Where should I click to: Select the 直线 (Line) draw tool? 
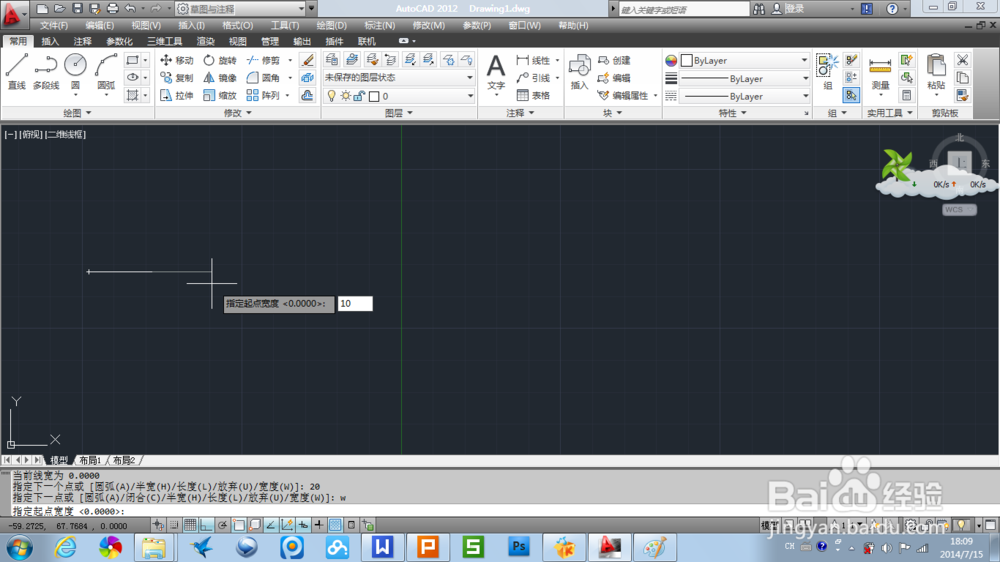click(x=17, y=71)
